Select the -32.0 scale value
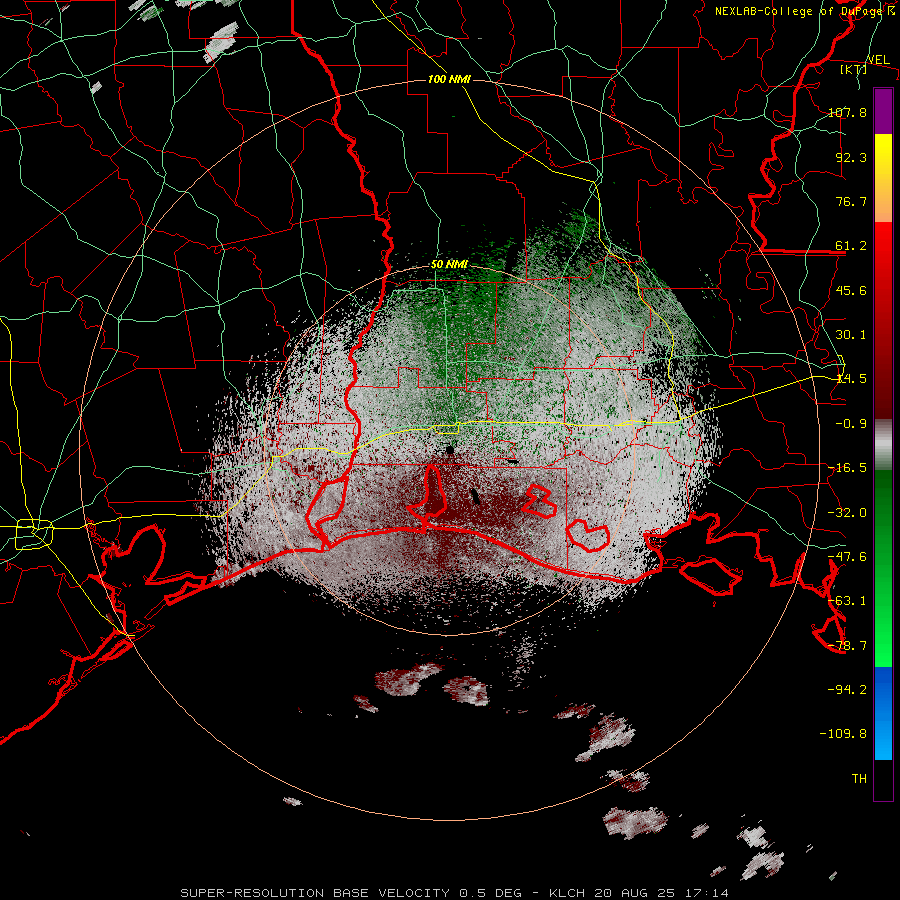 (847, 513)
